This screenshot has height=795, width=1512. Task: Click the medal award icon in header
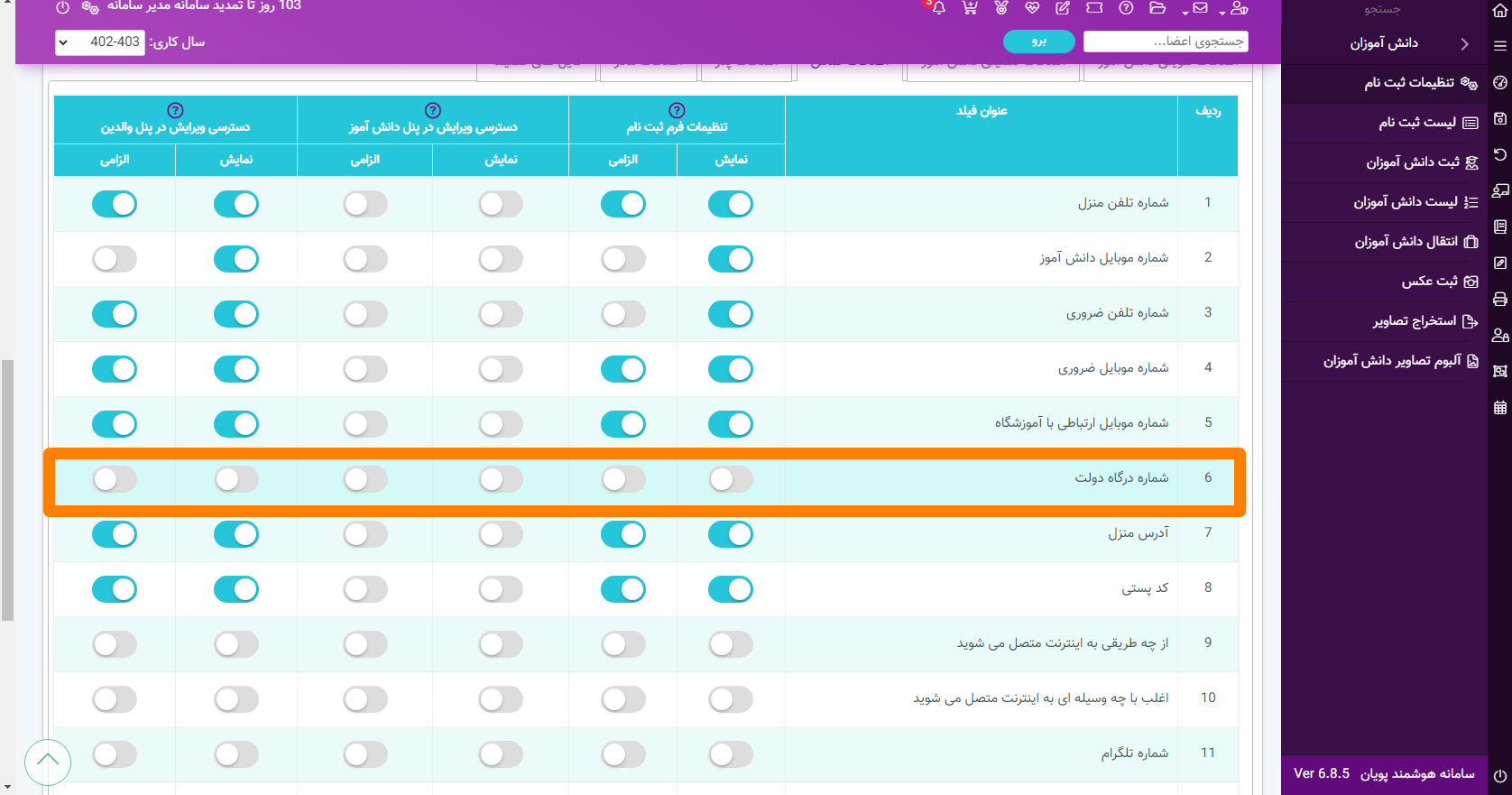click(1001, 8)
